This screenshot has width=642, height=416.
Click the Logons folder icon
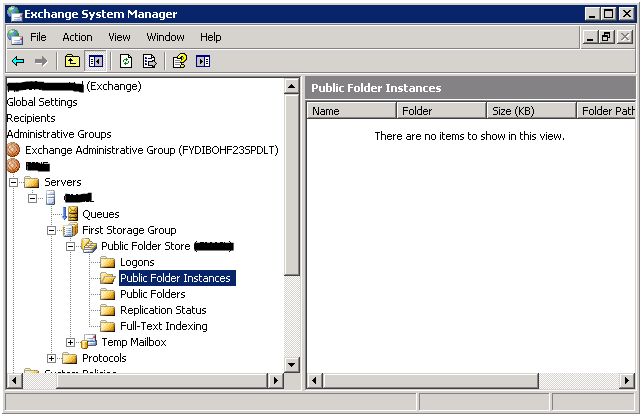coord(108,262)
